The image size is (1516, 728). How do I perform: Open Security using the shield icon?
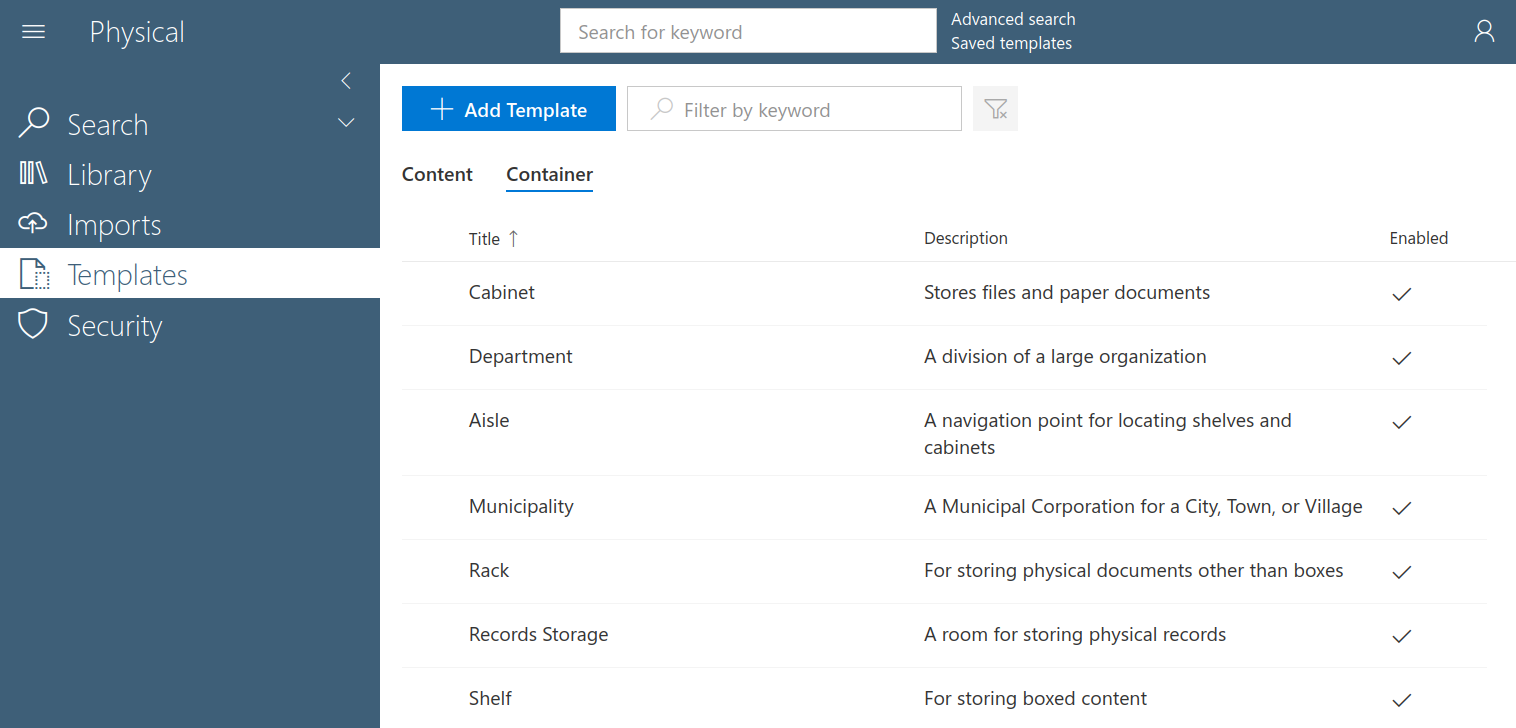pos(33,324)
